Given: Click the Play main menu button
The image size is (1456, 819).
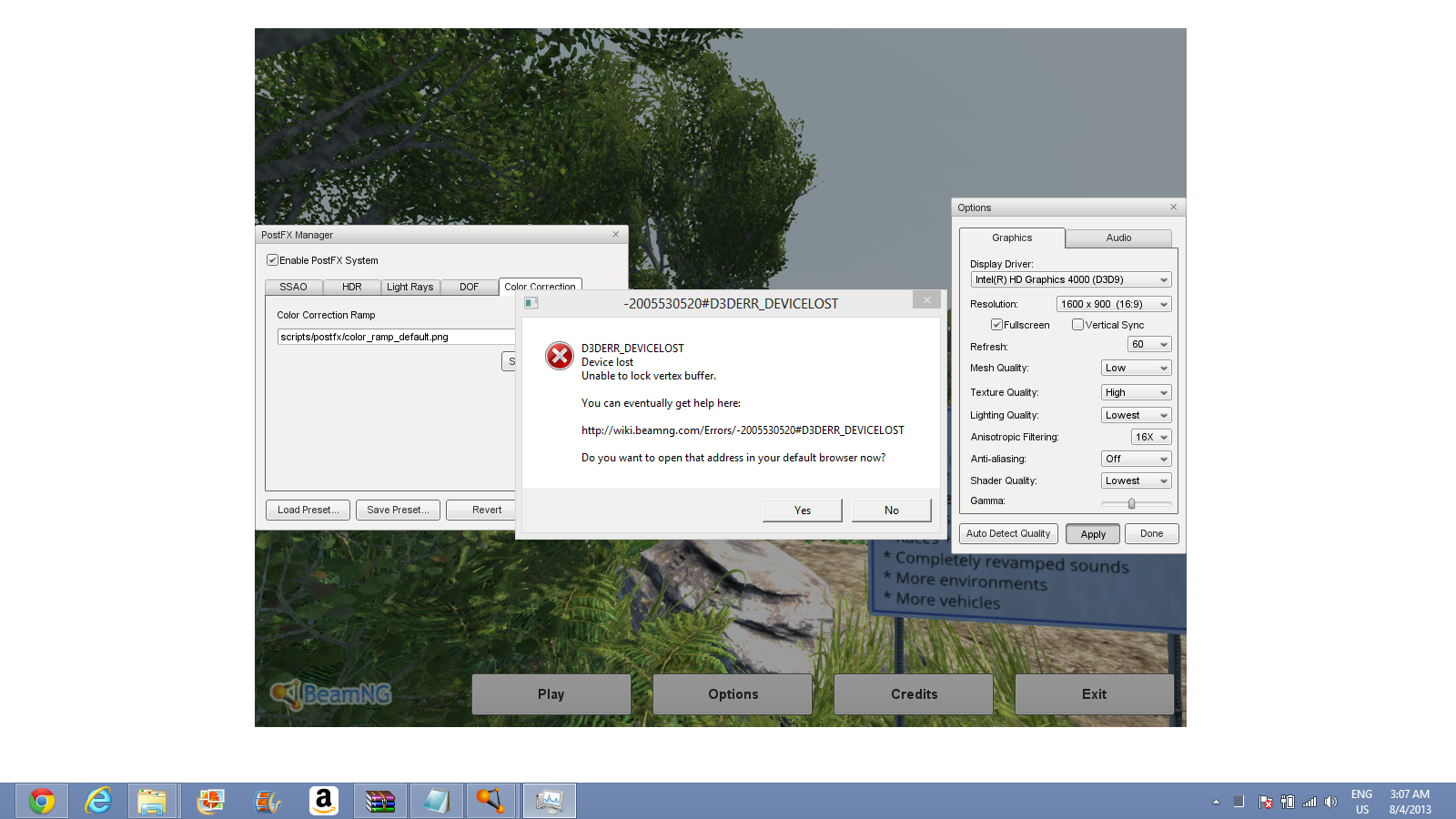Looking at the screenshot, I should [x=551, y=694].
